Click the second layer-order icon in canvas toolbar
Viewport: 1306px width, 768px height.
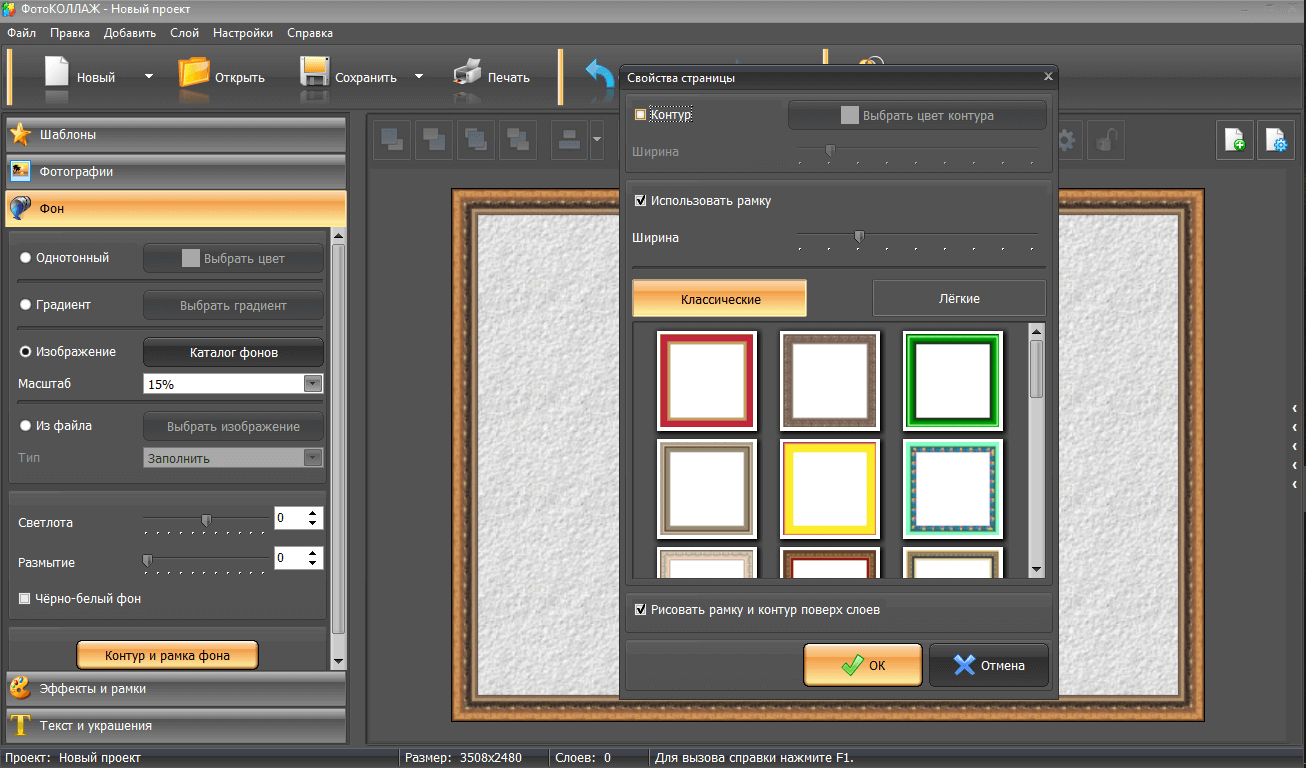434,141
